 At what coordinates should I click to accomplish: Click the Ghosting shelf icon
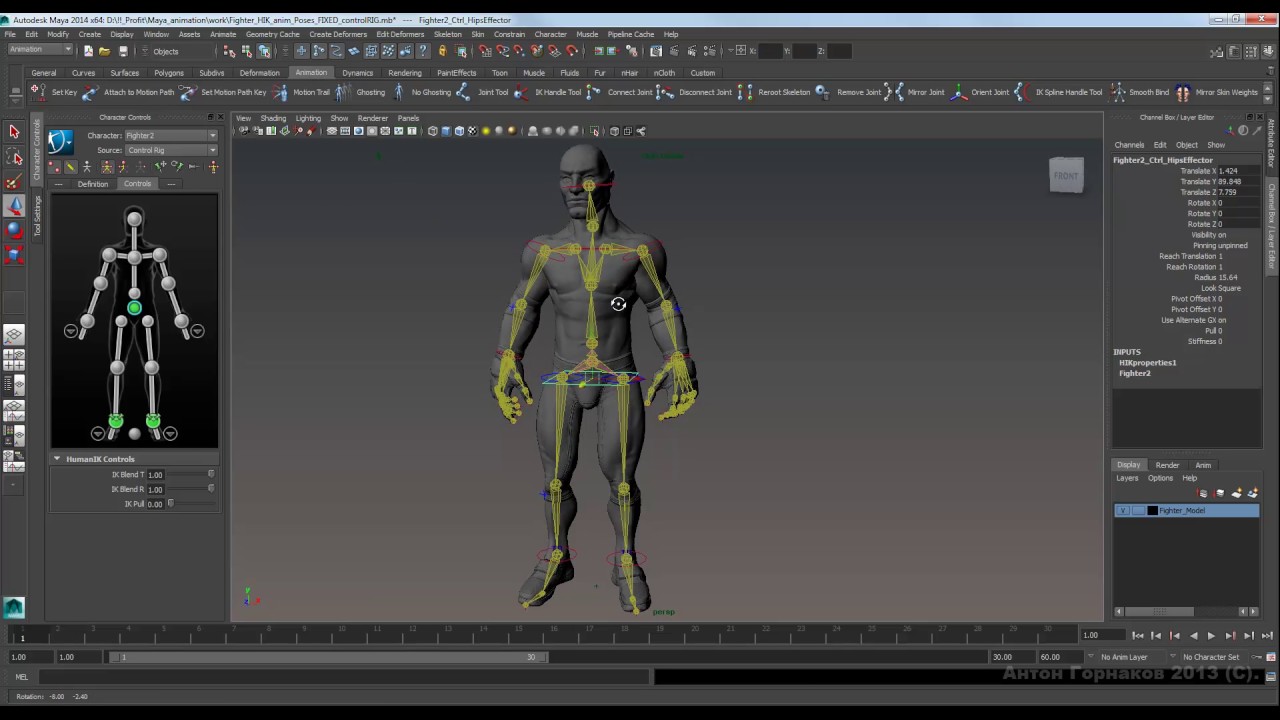343,92
